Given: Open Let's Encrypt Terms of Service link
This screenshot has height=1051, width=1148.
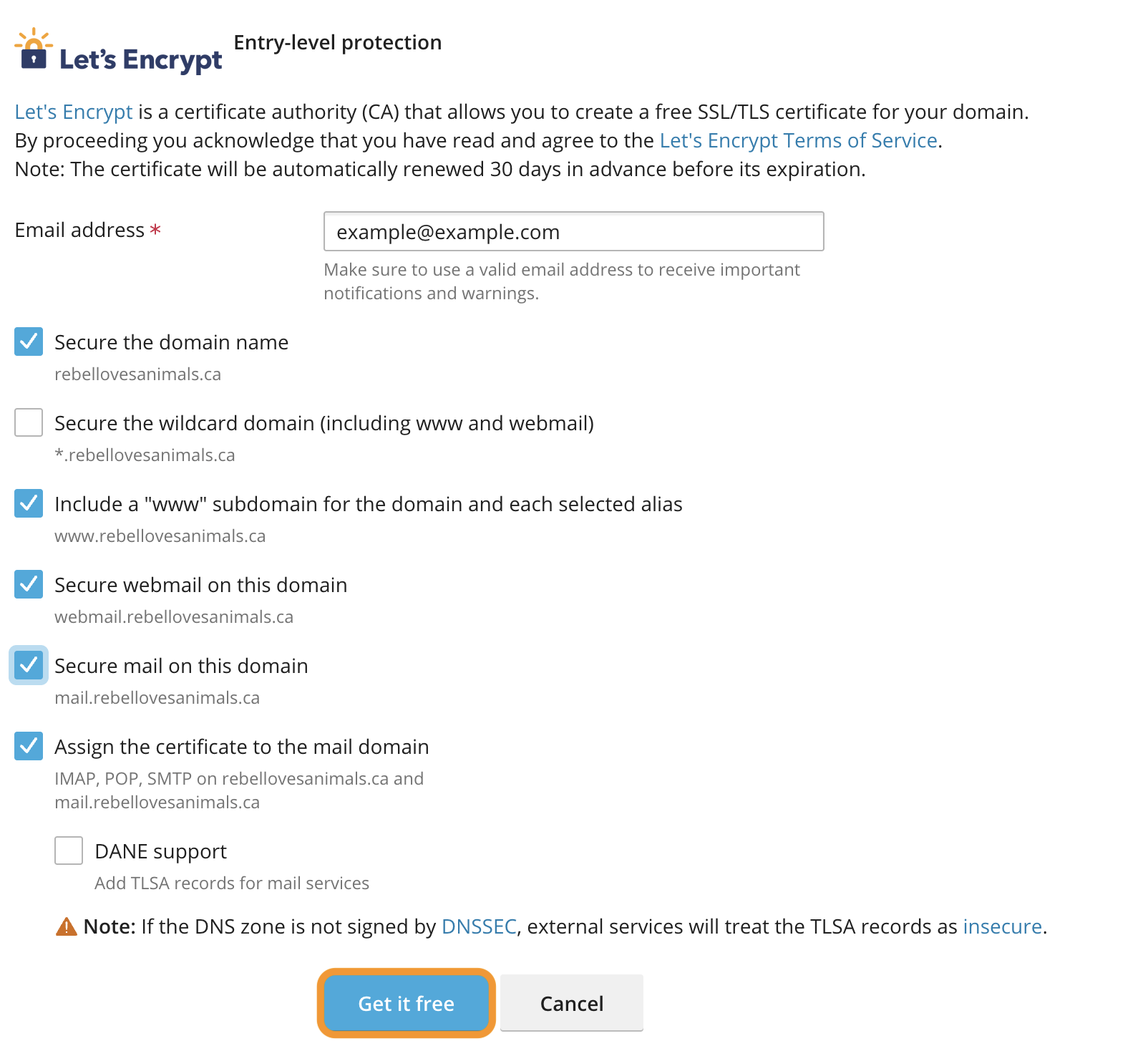Looking at the screenshot, I should point(798,141).
